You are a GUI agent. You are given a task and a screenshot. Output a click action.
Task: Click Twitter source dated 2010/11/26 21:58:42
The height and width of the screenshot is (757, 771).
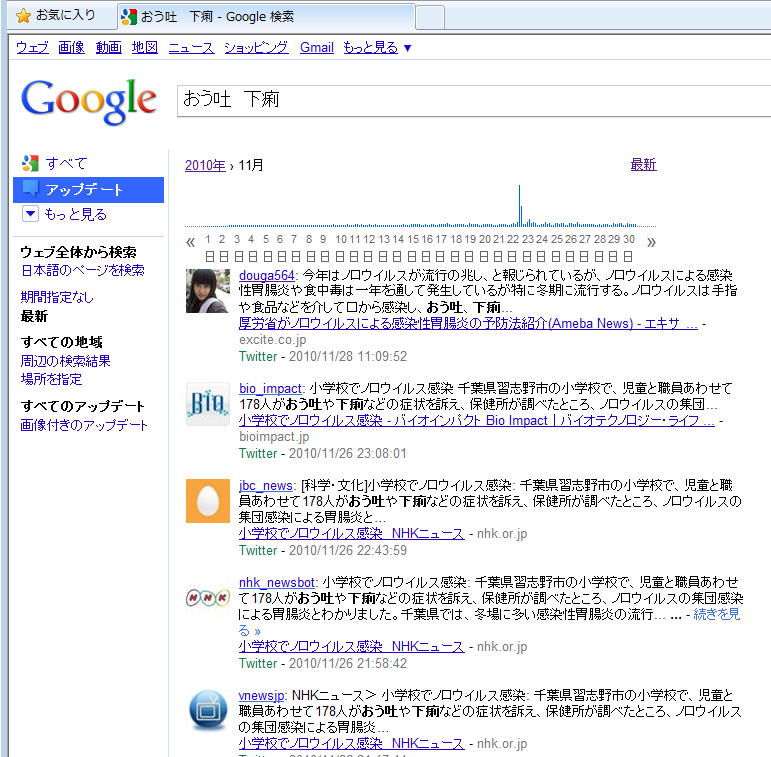258,663
